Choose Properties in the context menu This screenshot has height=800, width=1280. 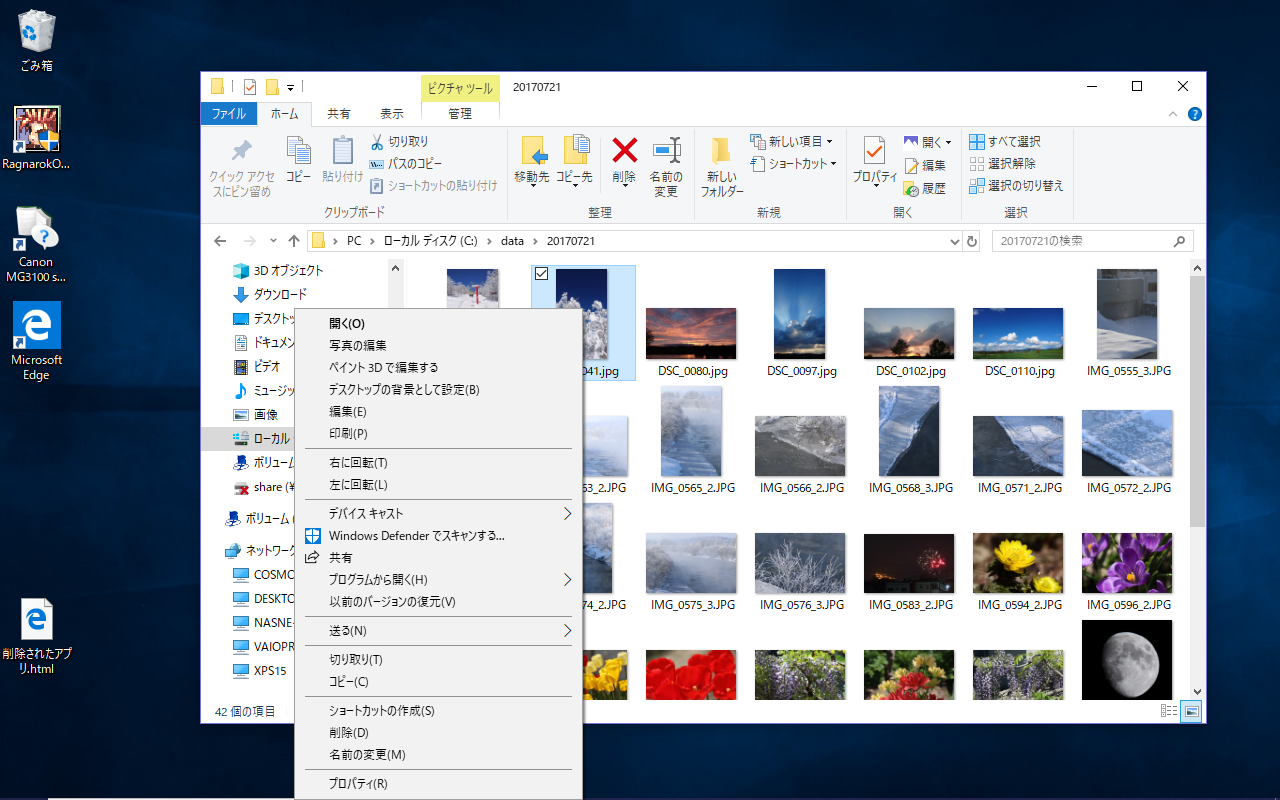pos(438,784)
